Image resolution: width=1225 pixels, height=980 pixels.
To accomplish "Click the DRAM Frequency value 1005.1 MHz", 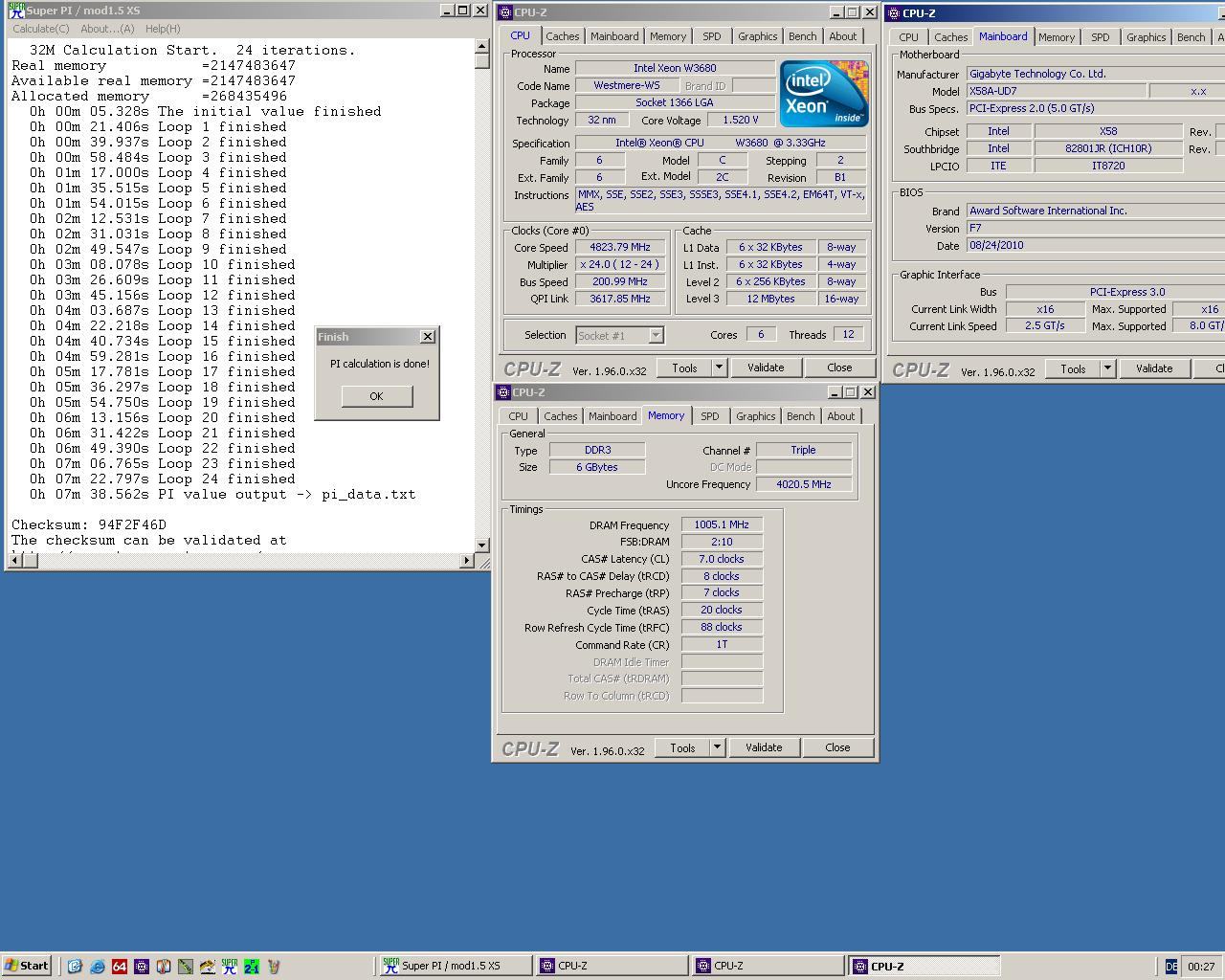I will click(x=723, y=524).
